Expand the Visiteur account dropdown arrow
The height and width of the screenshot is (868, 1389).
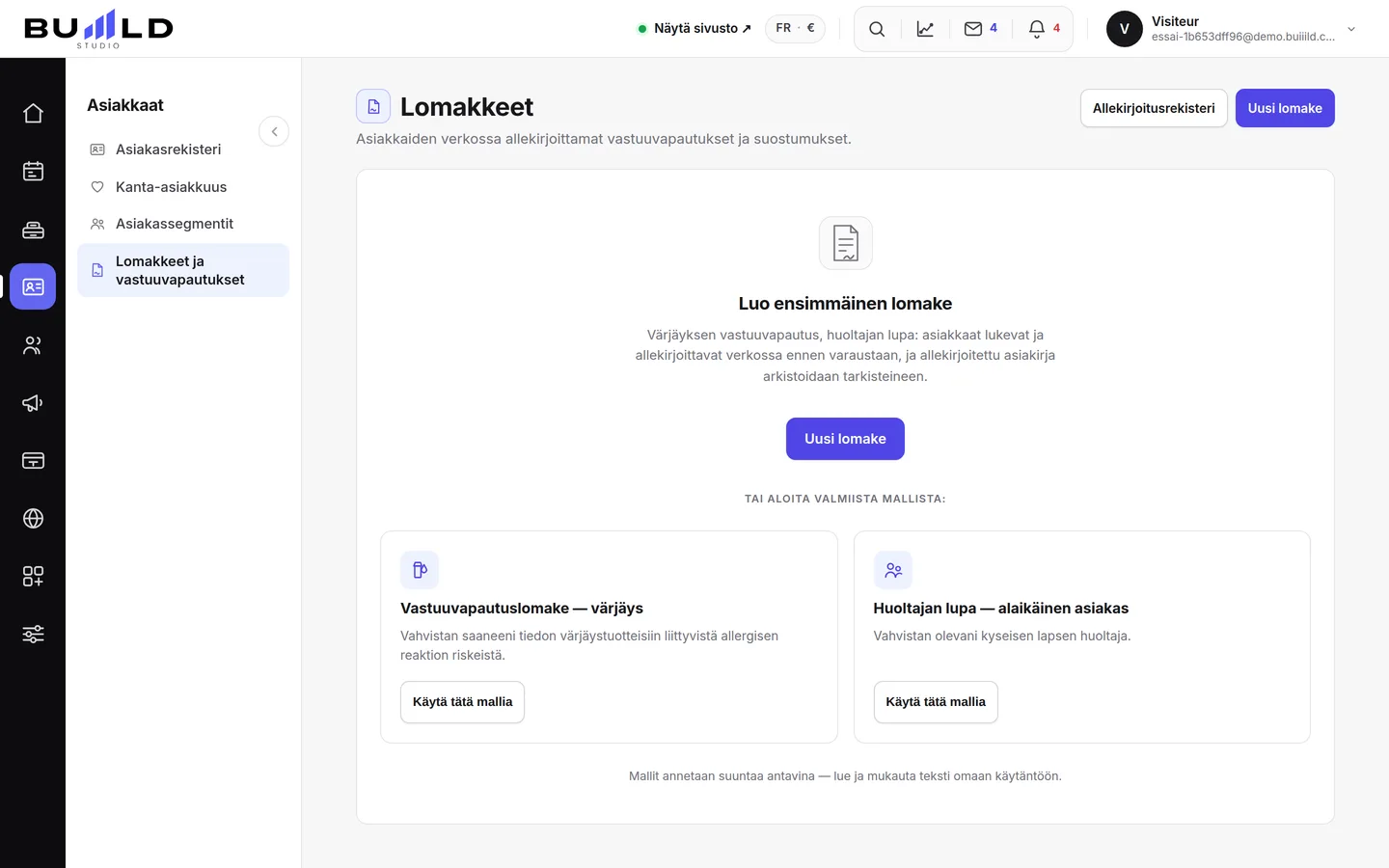[x=1351, y=29]
